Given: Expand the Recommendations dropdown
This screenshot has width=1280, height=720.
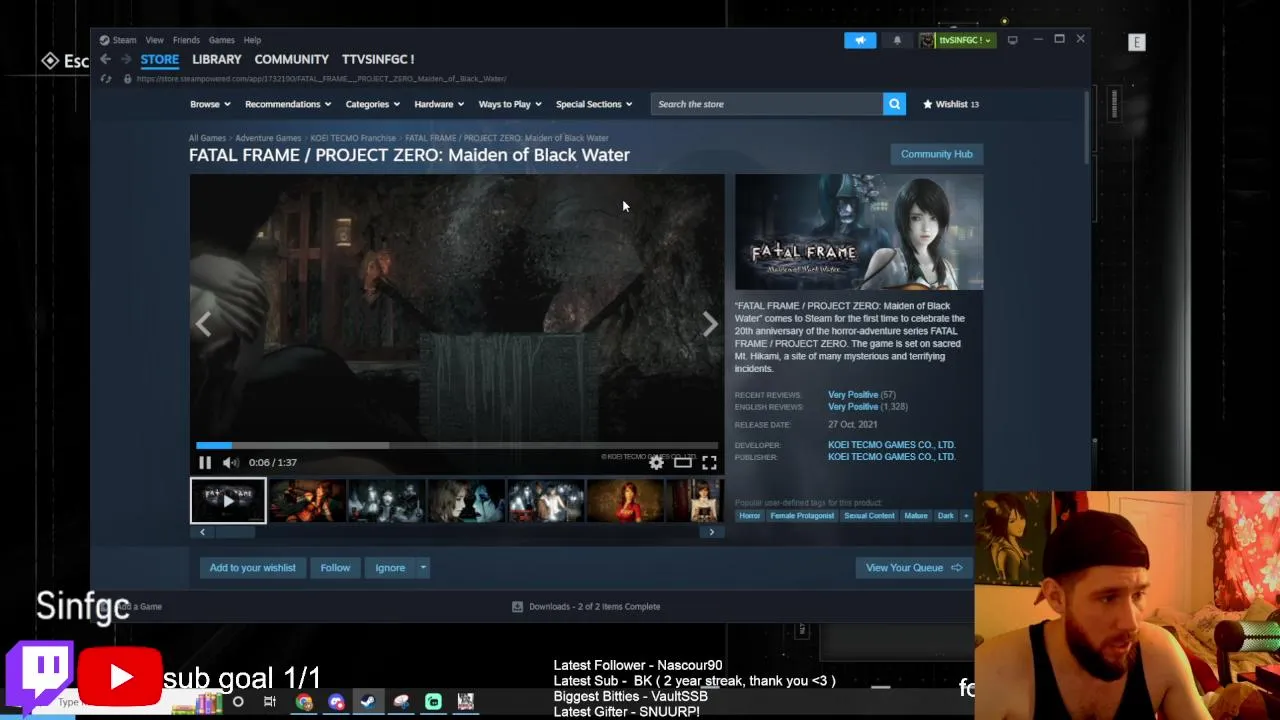Looking at the screenshot, I should (288, 104).
